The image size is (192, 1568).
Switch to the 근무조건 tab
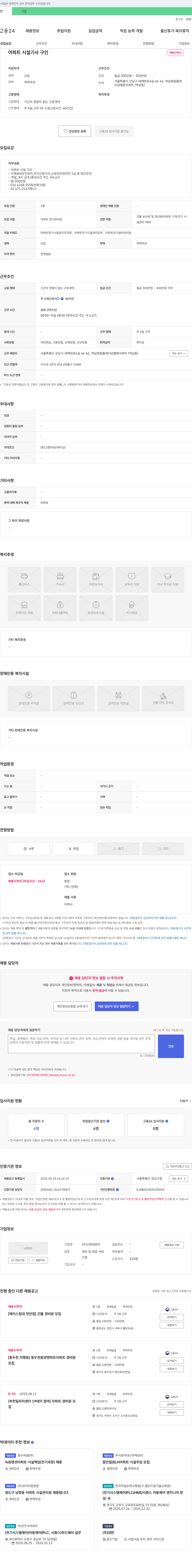[41, 44]
